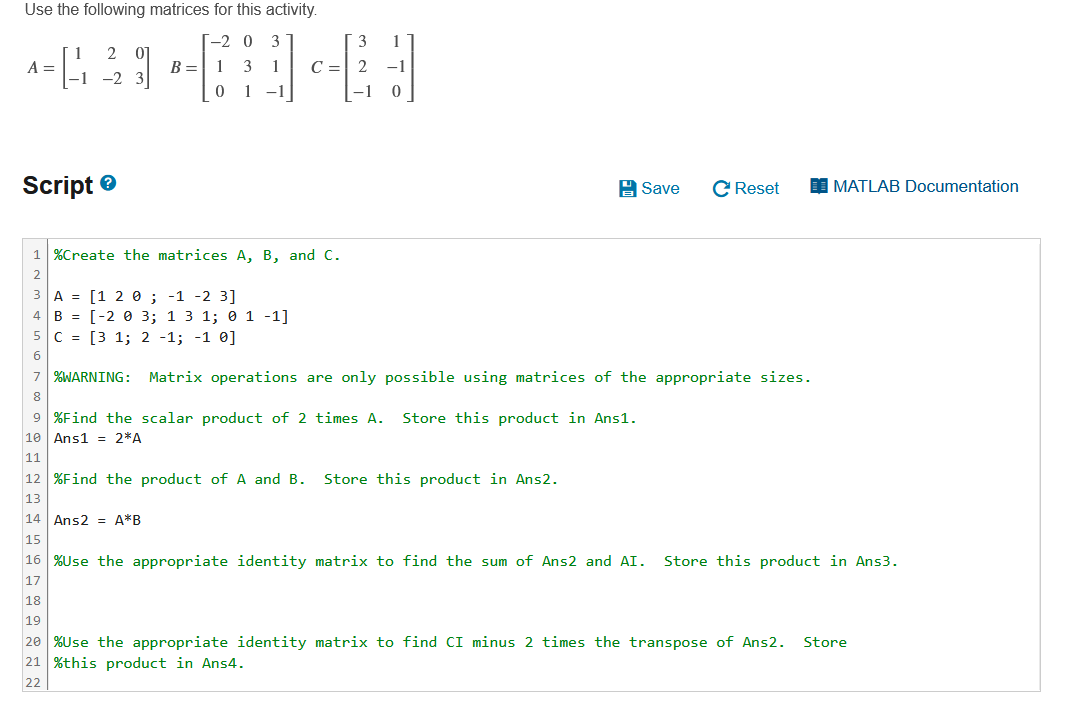The width and height of the screenshot is (1075, 702).
Task: Click the WARNING comment on line 7
Action: coord(300,377)
